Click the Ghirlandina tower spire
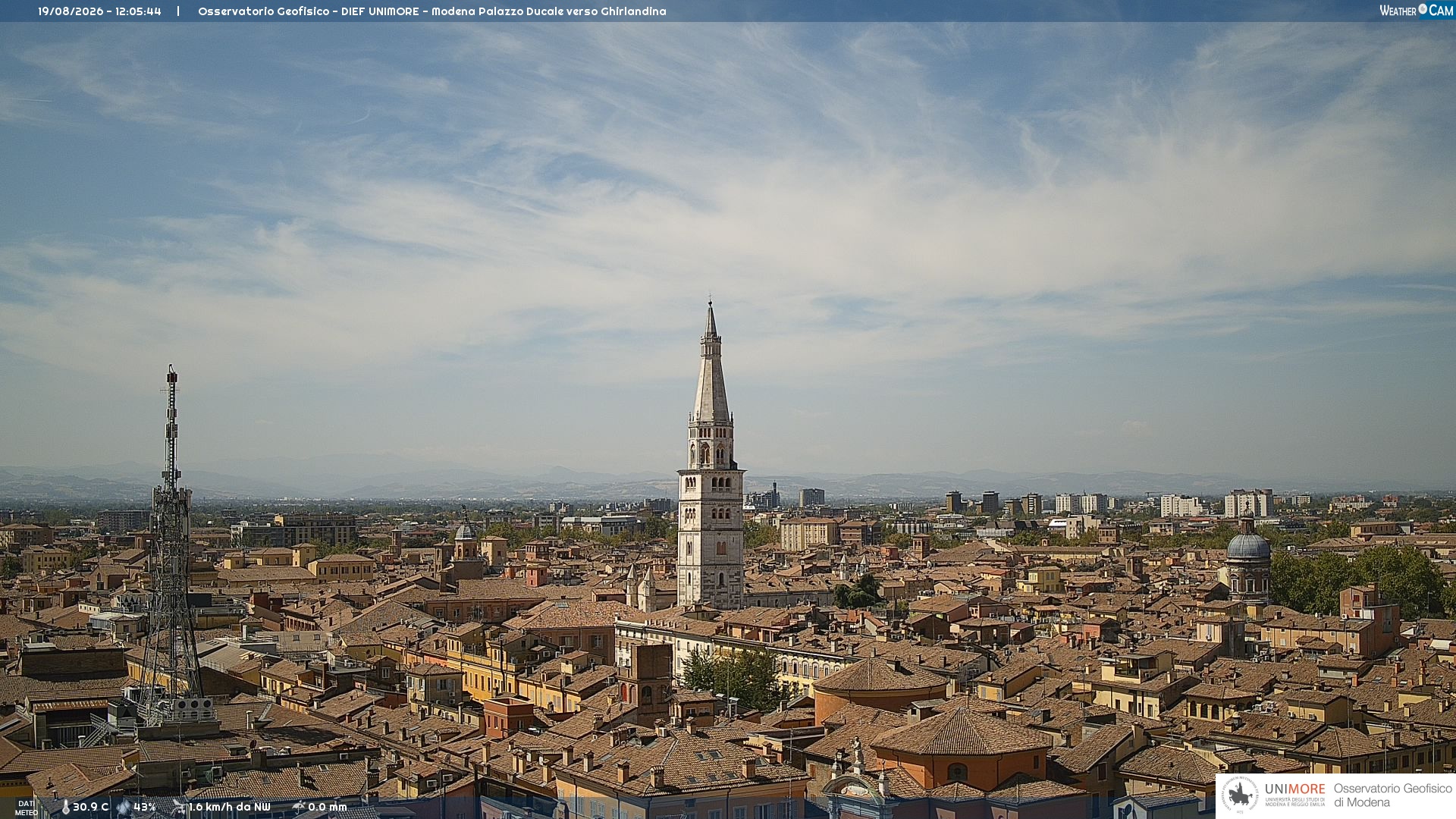The width and height of the screenshot is (1456, 819). pos(711,362)
